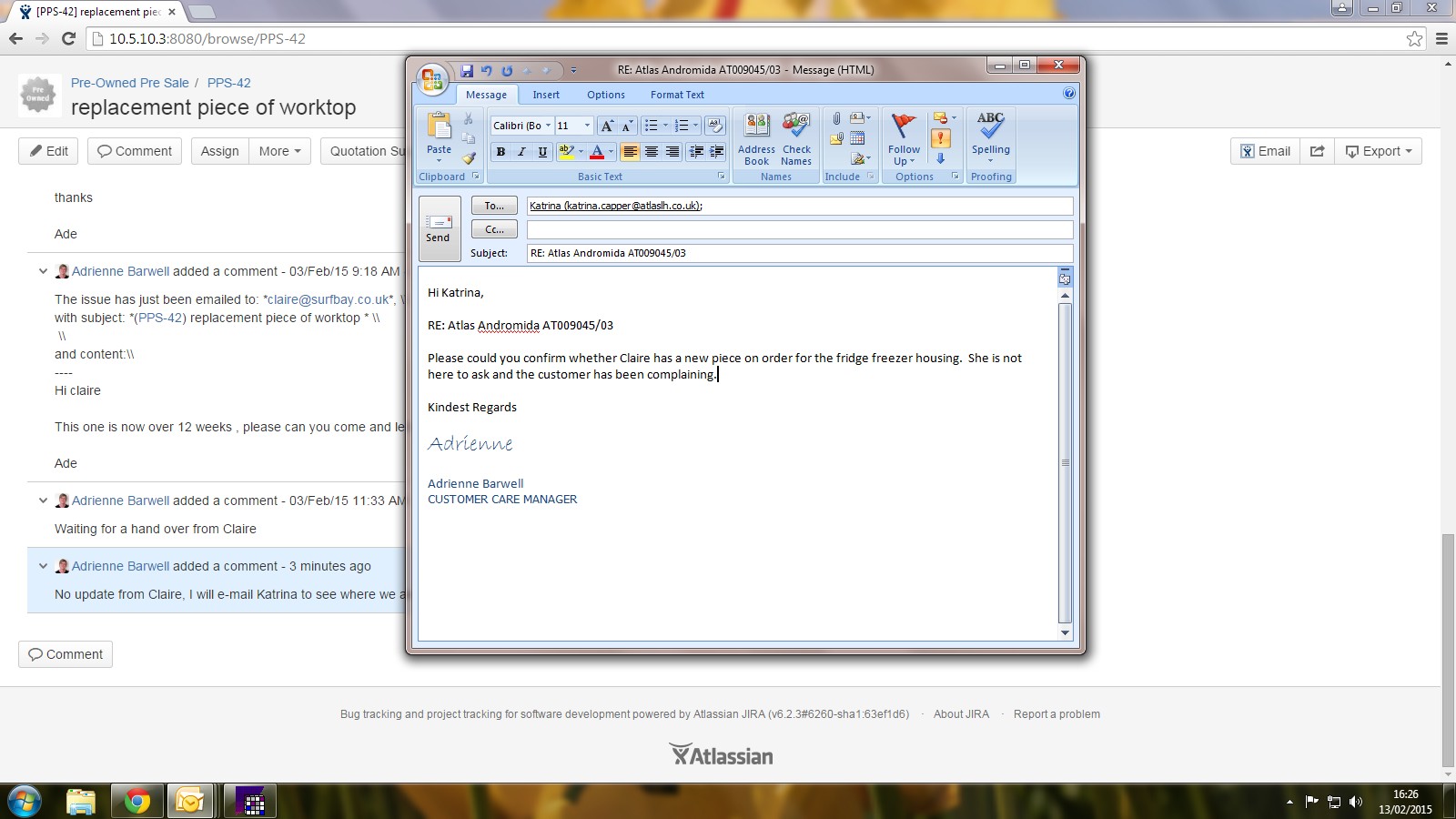Click in the Cc address field
1456x819 pixels.
(x=799, y=229)
